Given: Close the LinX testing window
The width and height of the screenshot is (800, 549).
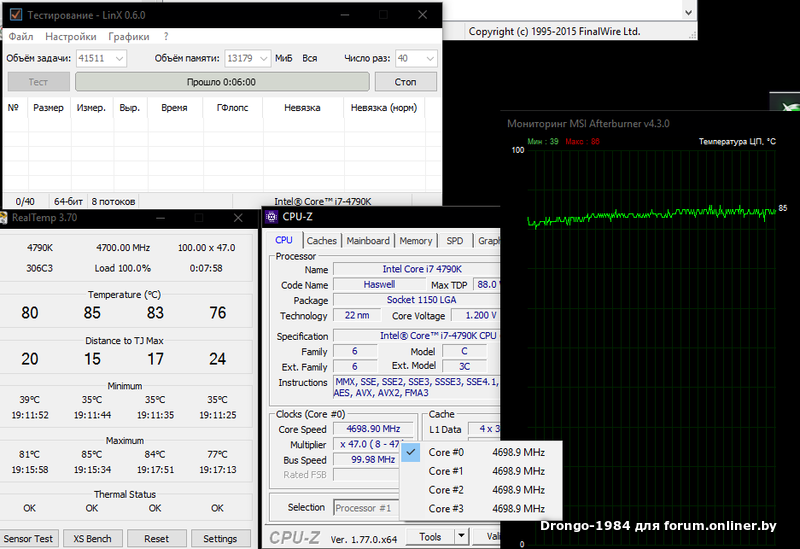Looking at the screenshot, I should 421,17.
